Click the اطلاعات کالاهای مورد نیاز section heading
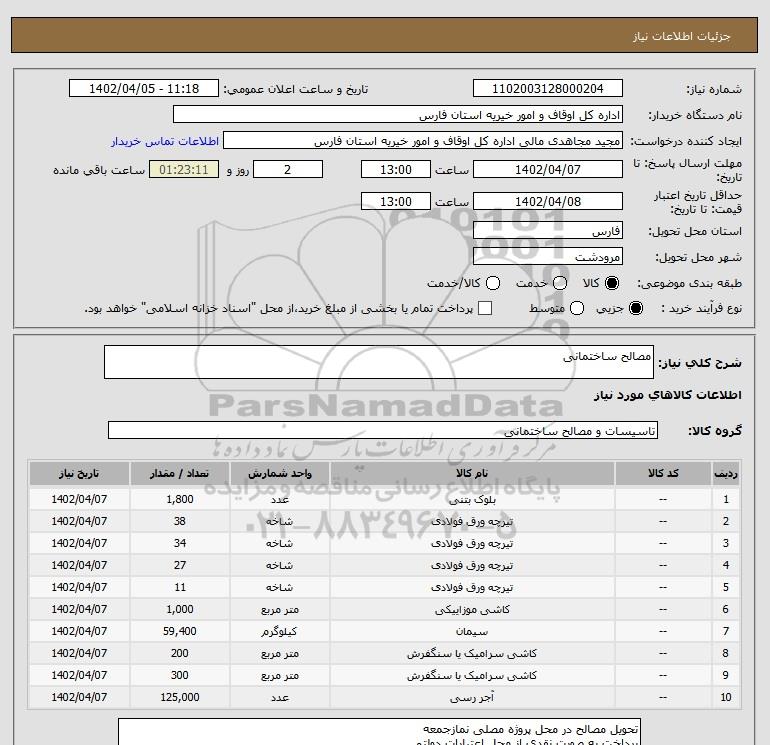The width and height of the screenshot is (770, 745). (668, 395)
